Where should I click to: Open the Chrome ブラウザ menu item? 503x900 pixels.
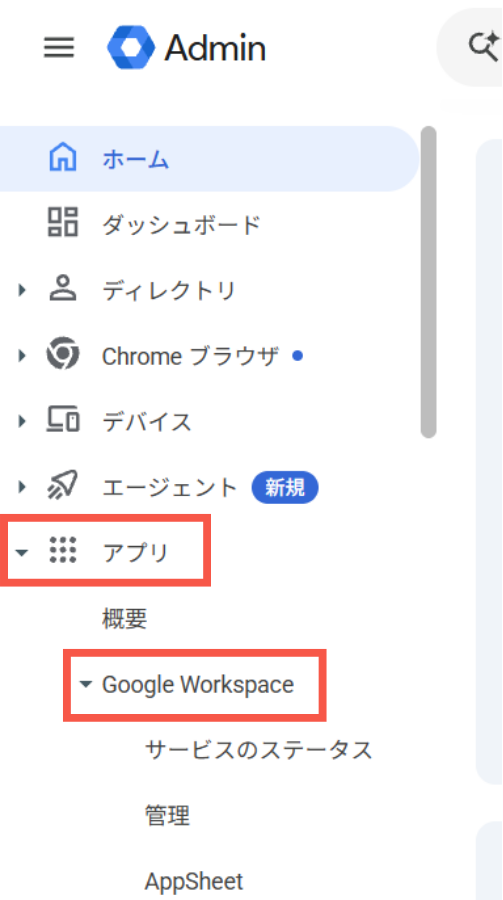(x=190, y=356)
